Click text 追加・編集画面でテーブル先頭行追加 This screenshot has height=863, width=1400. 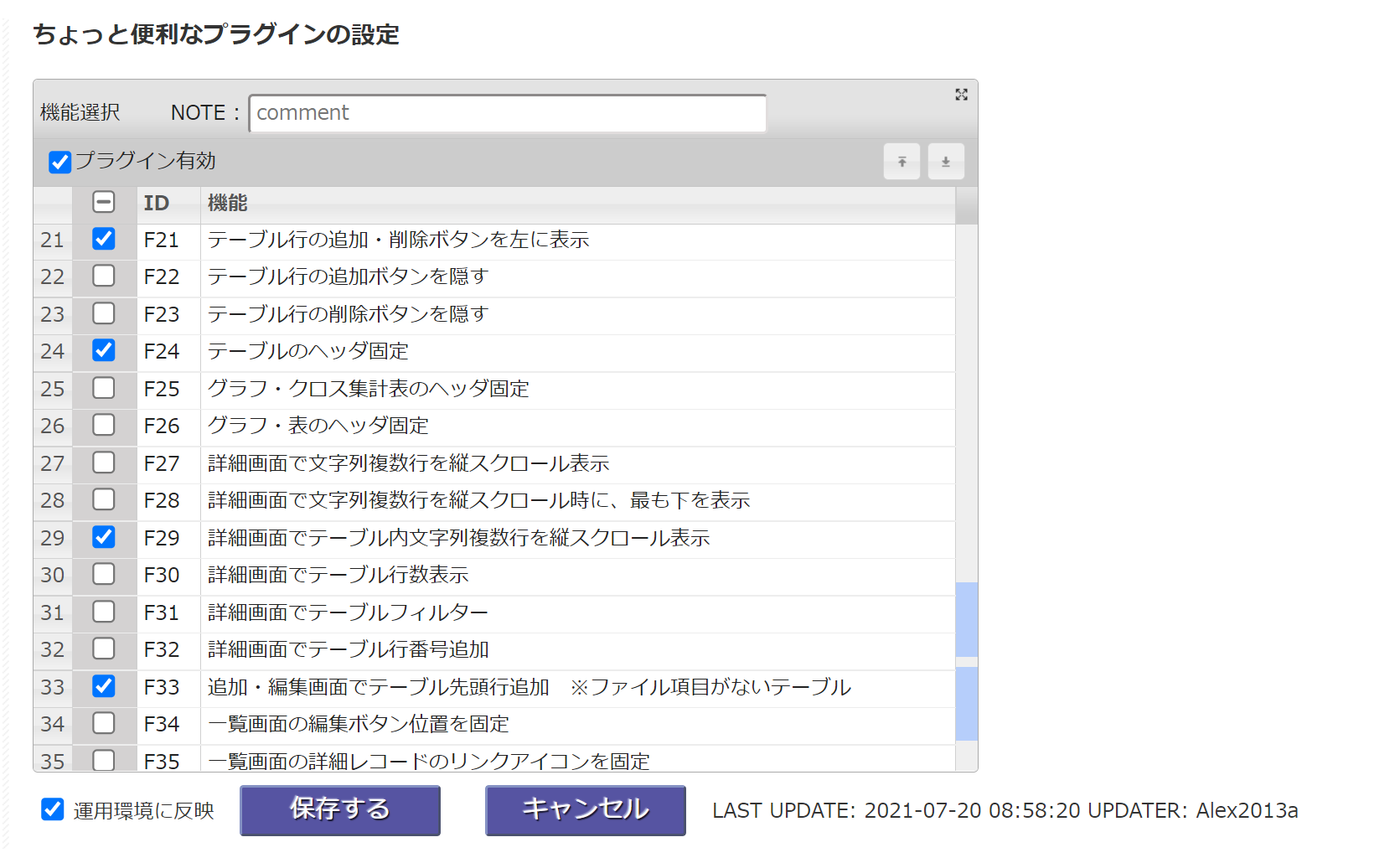(x=379, y=687)
